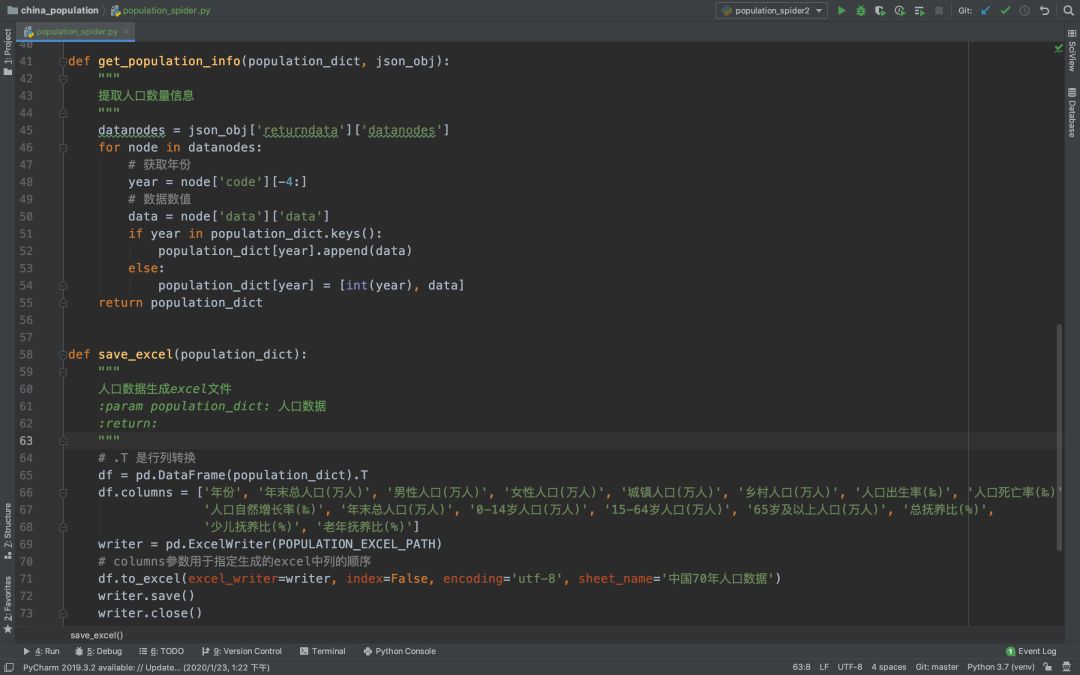Collapse the get_population_info function fold marker

pos(63,61)
